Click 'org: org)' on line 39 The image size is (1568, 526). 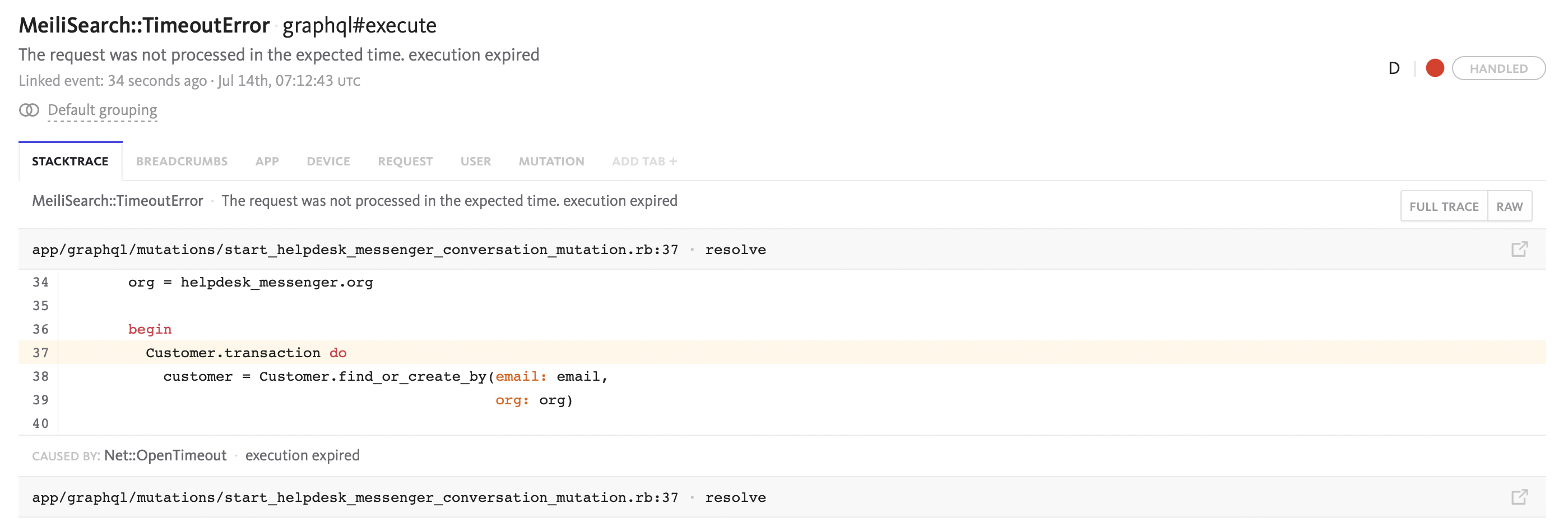[534, 400]
